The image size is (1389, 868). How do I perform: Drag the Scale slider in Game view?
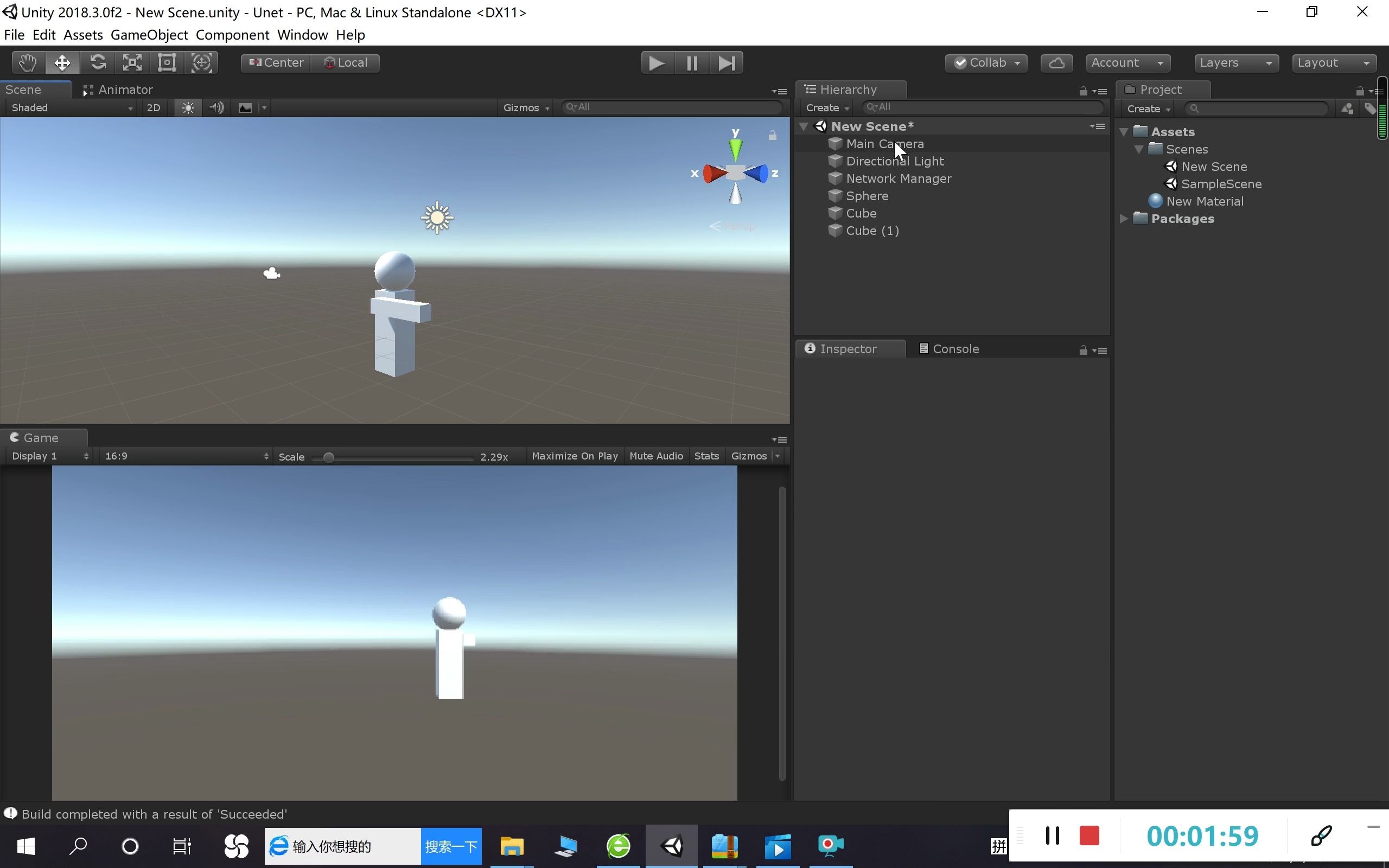(x=327, y=456)
